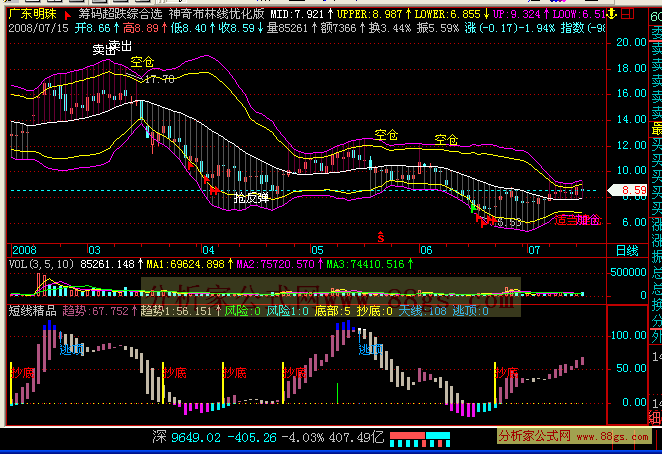Image resolution: width=662 pixels, height=454 pixels.
Task: Click the 神奇布林线优化版 indicator title
Action: point(217,14)
